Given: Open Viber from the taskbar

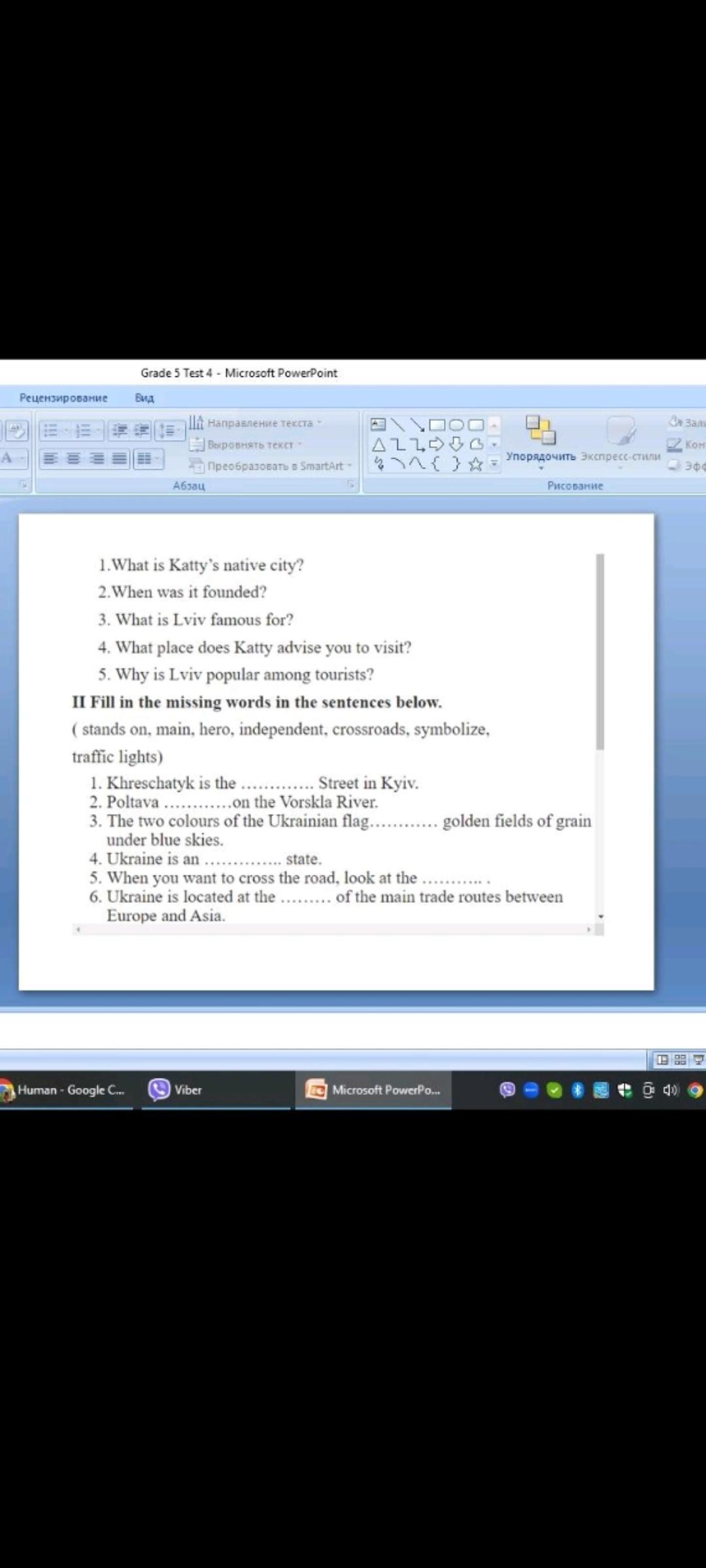Looking at the screenshot, I should click(x=216, y=1090).
